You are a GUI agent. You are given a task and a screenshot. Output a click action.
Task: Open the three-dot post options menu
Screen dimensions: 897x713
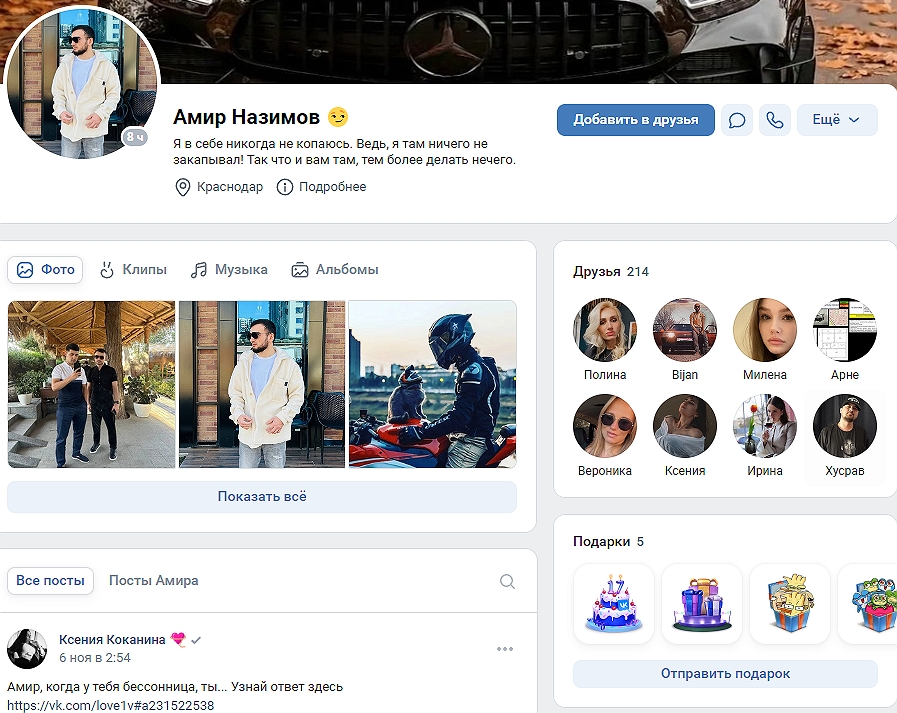point(505,649)
